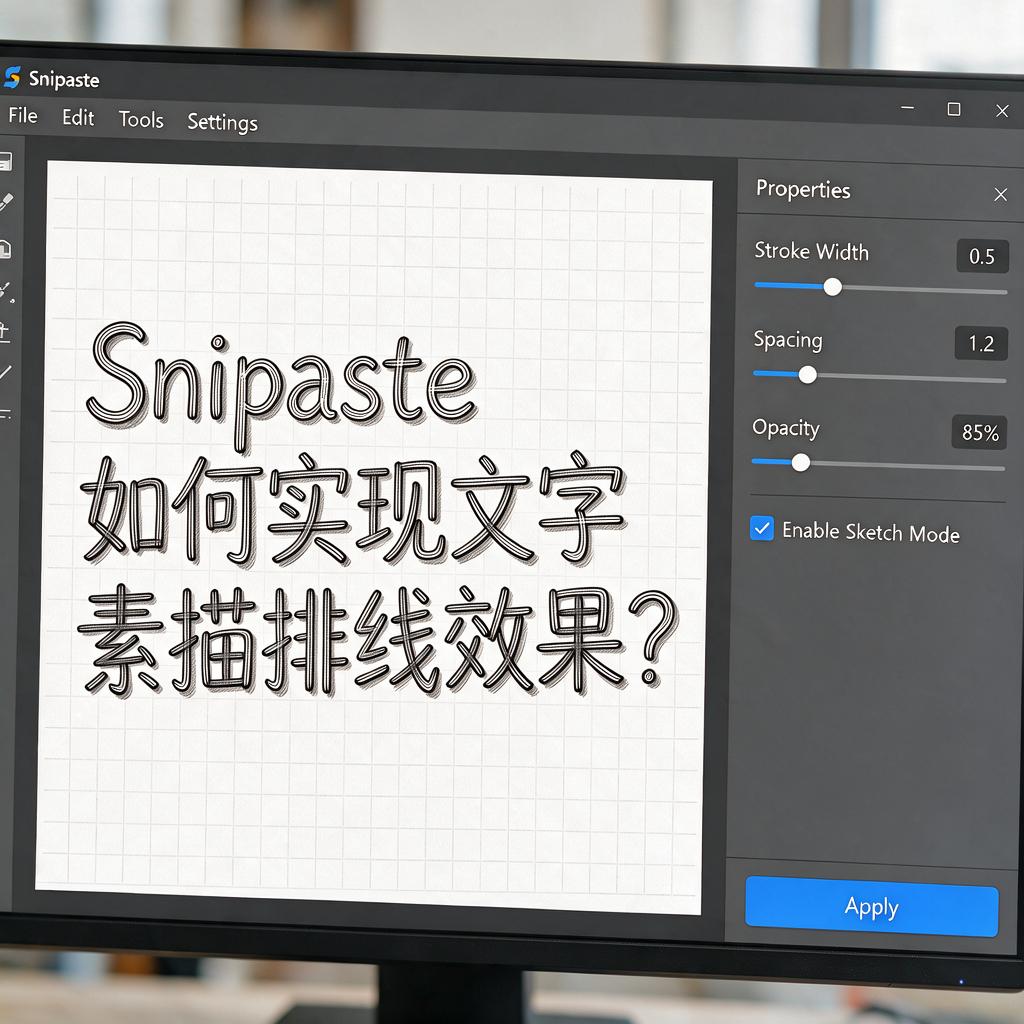Click the "如何实现文字" line on canvas
Screen dimensions: 1024x1024
353,509
